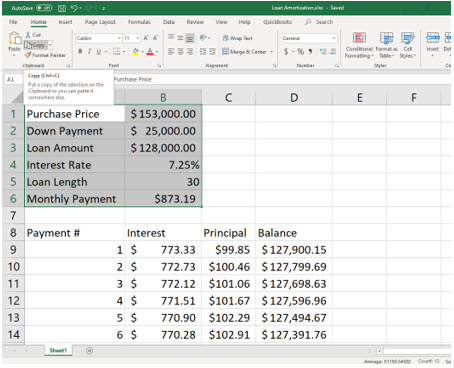Save the workbook with the disk icon
The image size is (454, 368).
(62, 8)
